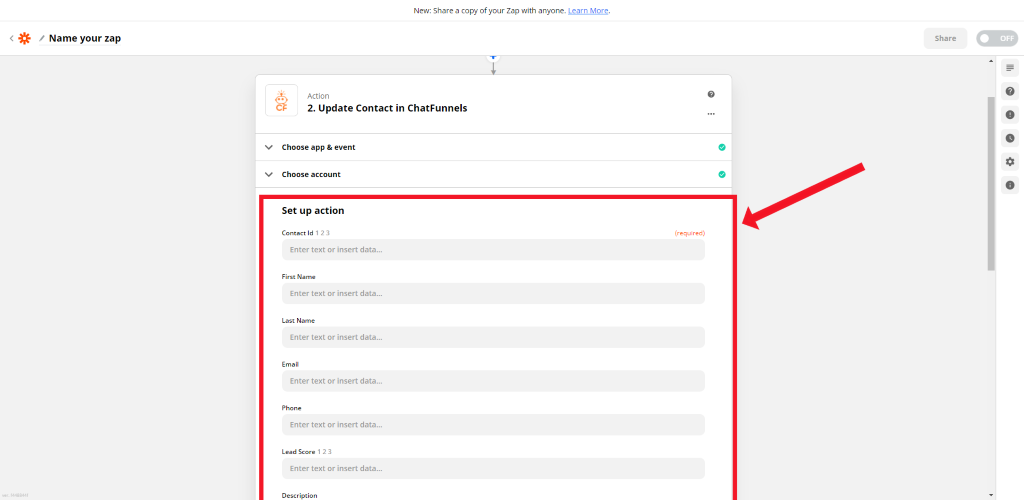Open the action step help question icon

711,94
